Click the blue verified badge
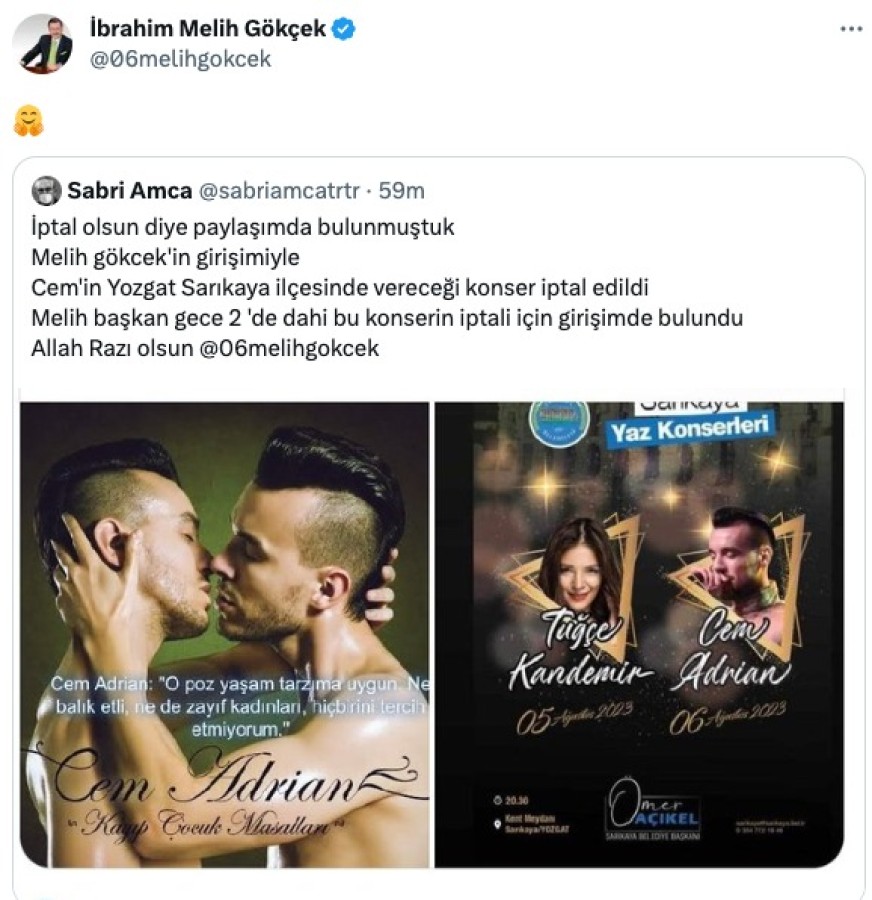This screenshot has width=872, height=900. [343, 29]
